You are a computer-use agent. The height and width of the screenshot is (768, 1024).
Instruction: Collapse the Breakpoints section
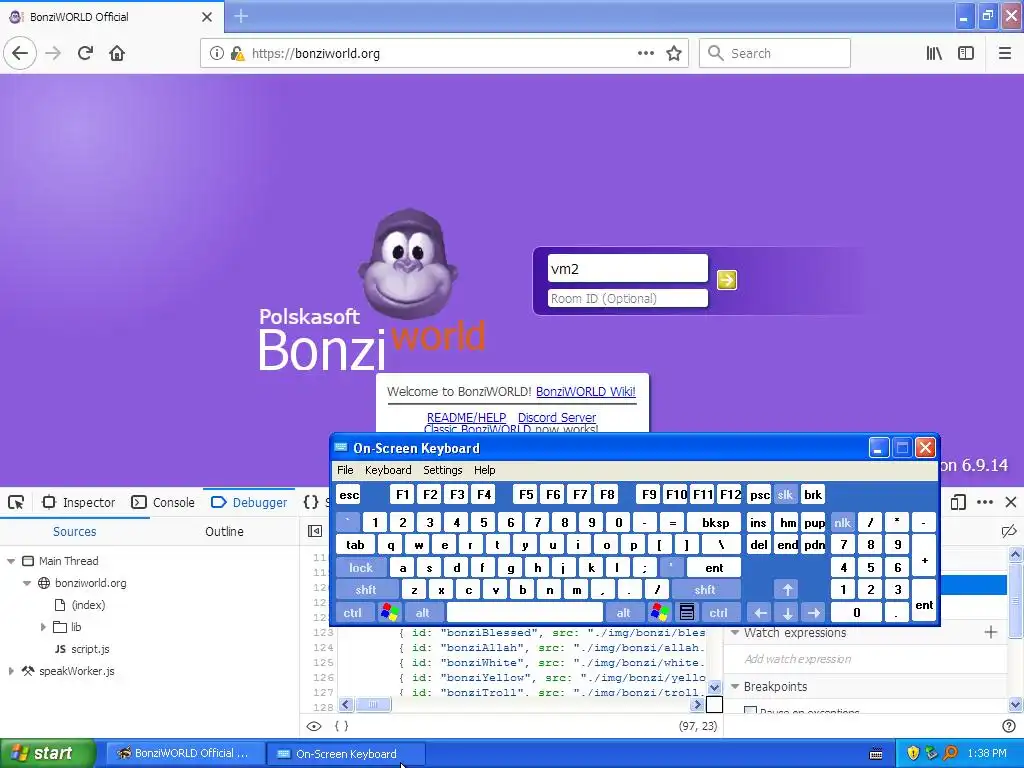click(735, 686)
